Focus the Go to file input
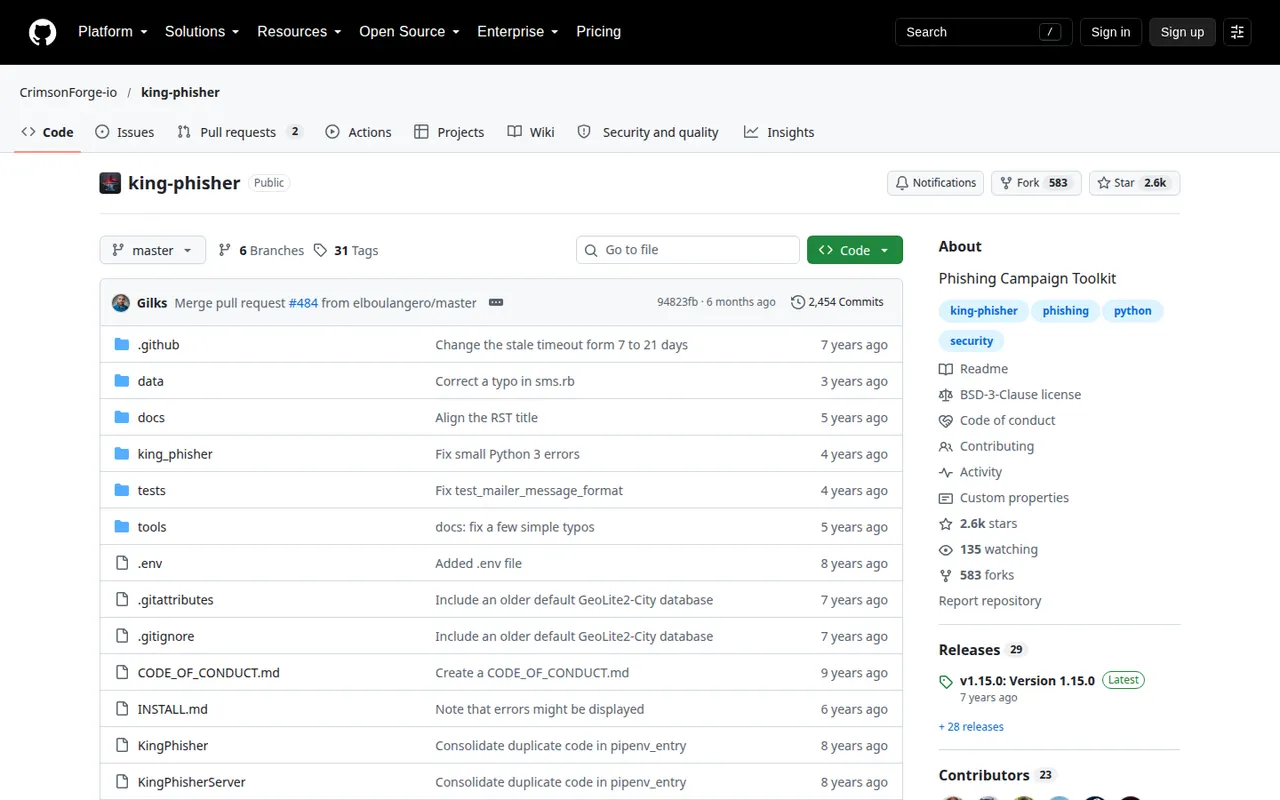Viewport: 1280px width, 800px height. click(688, 250)
